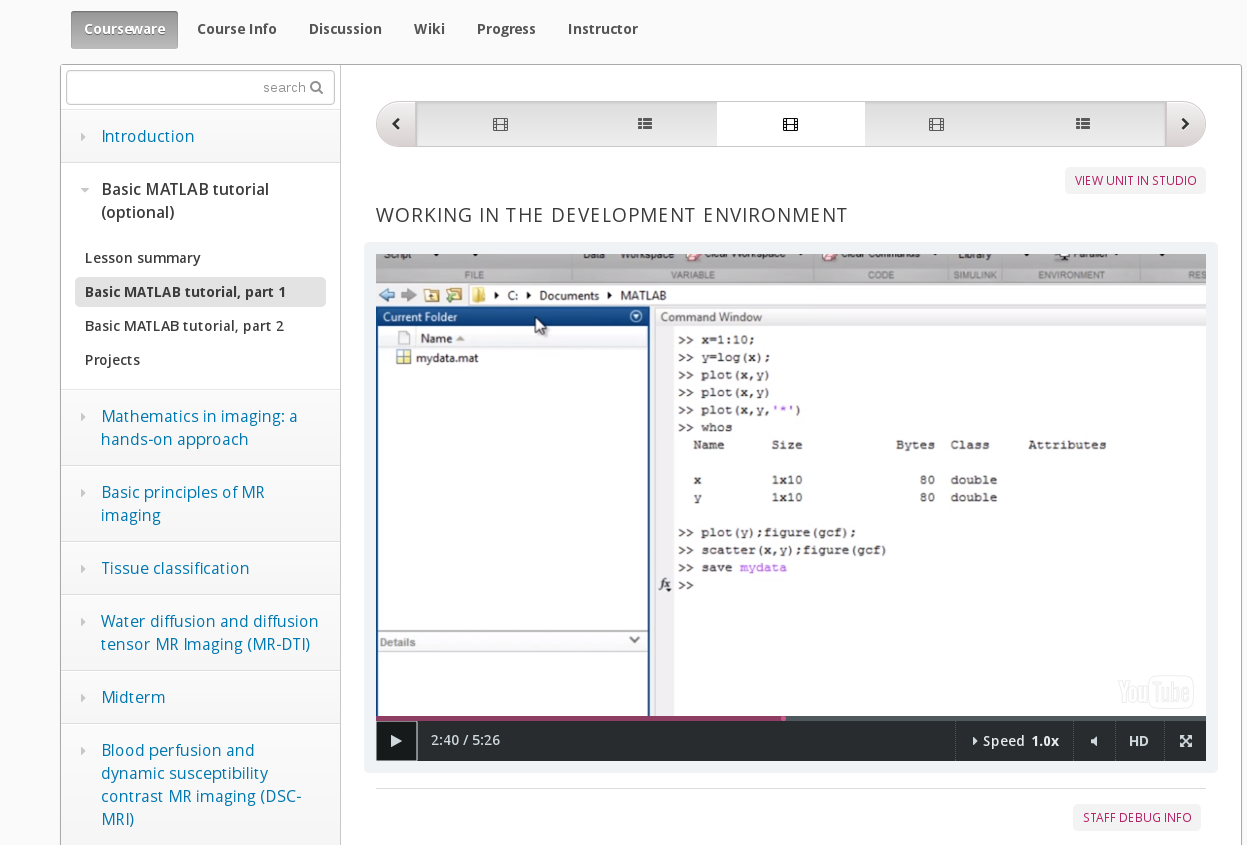Open the Discussion tab
The image size is (1247, 845).
pyautogui.click(x=345, y=29)
